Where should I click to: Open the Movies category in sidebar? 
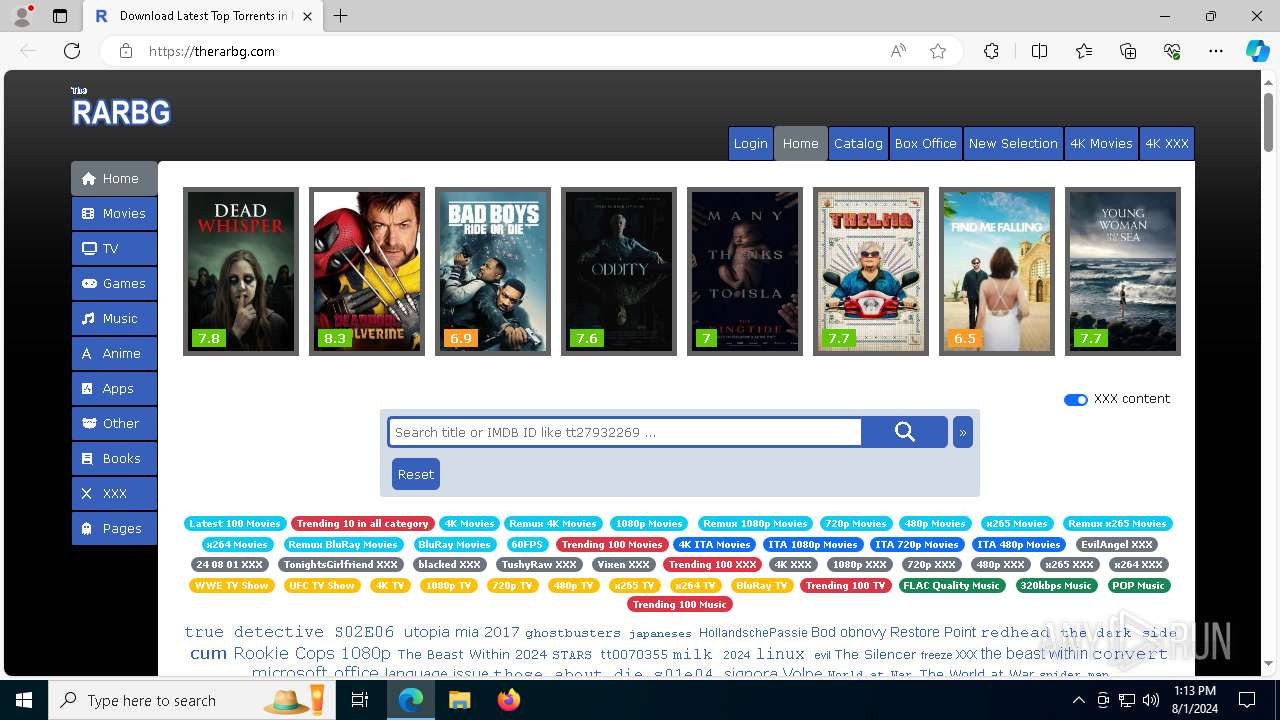[x=114, y=213]
